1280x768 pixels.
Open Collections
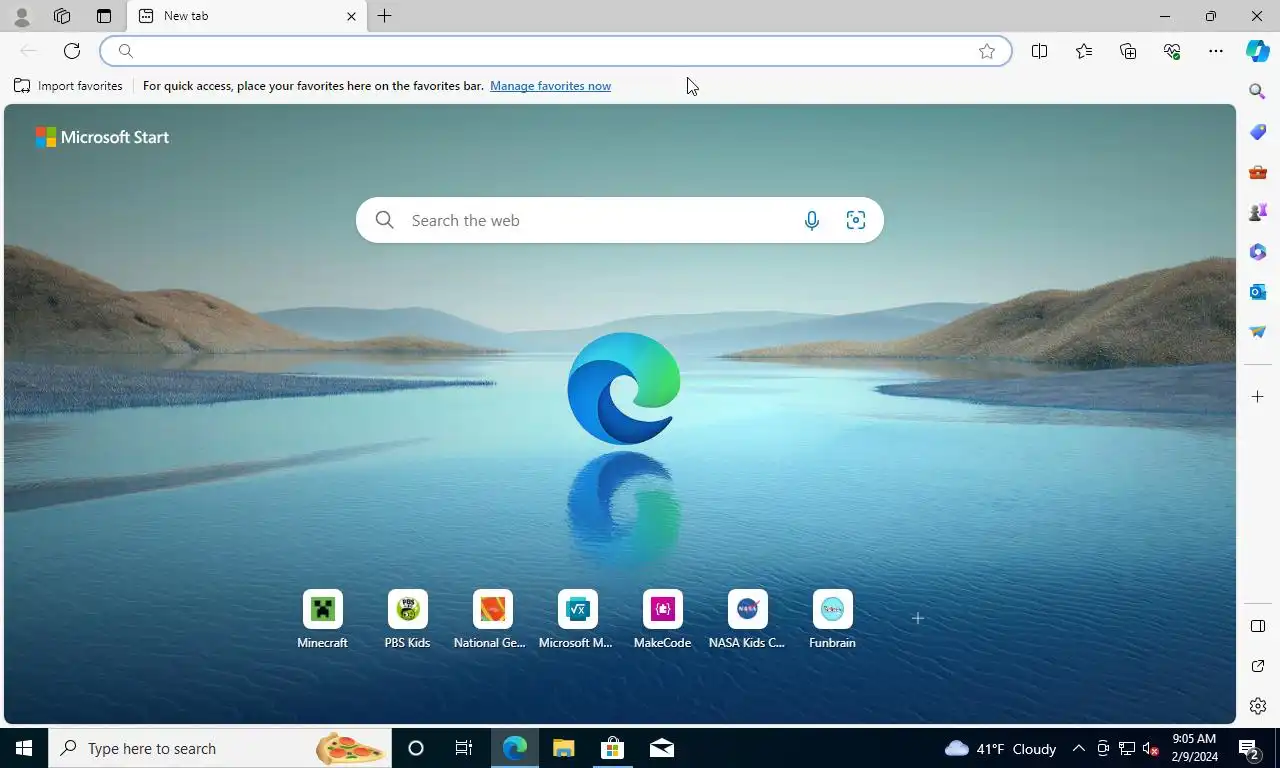point(1128,51)
